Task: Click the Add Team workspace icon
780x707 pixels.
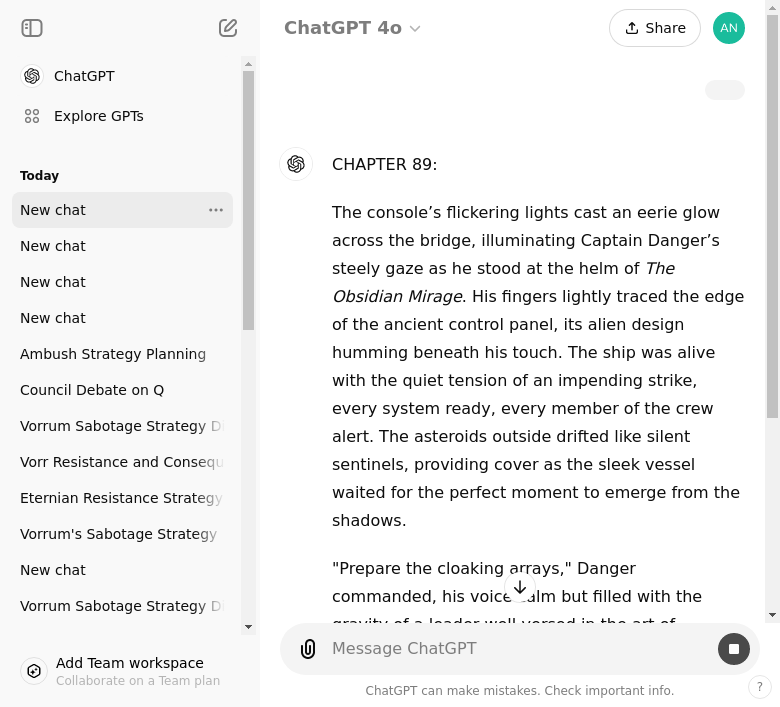Action: point(34,671)
